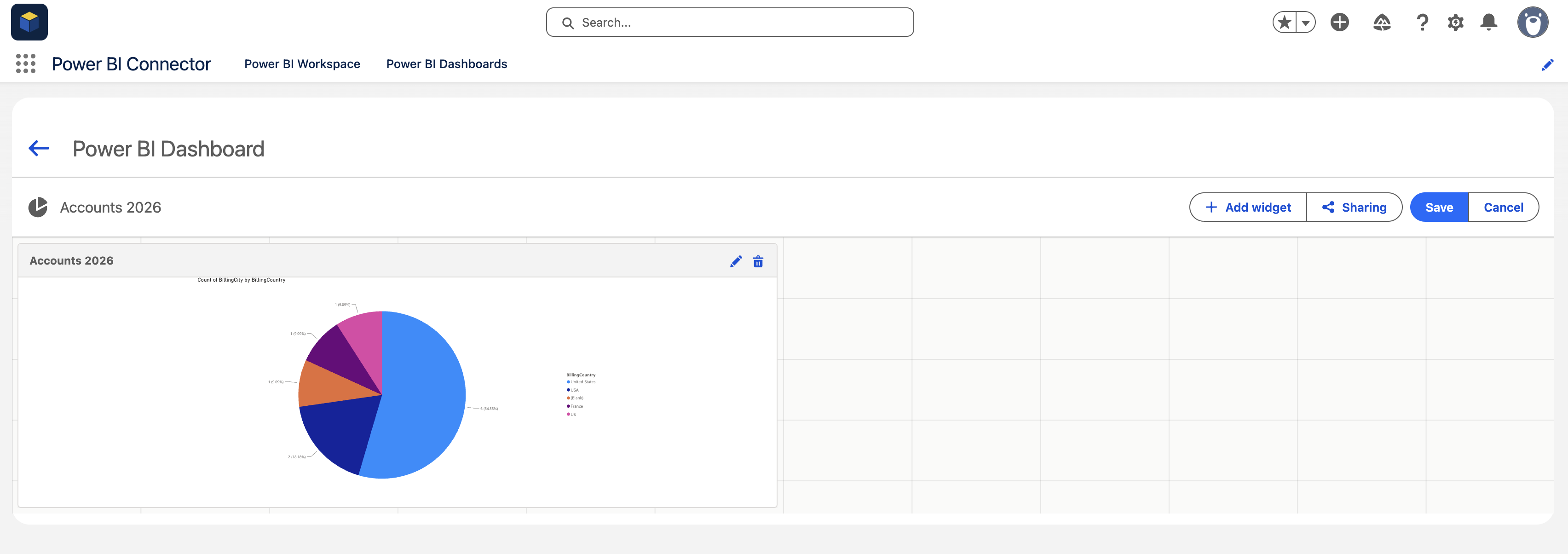Cancel dashboard editing
1568x554 pixels.
tap(1504, 207)
